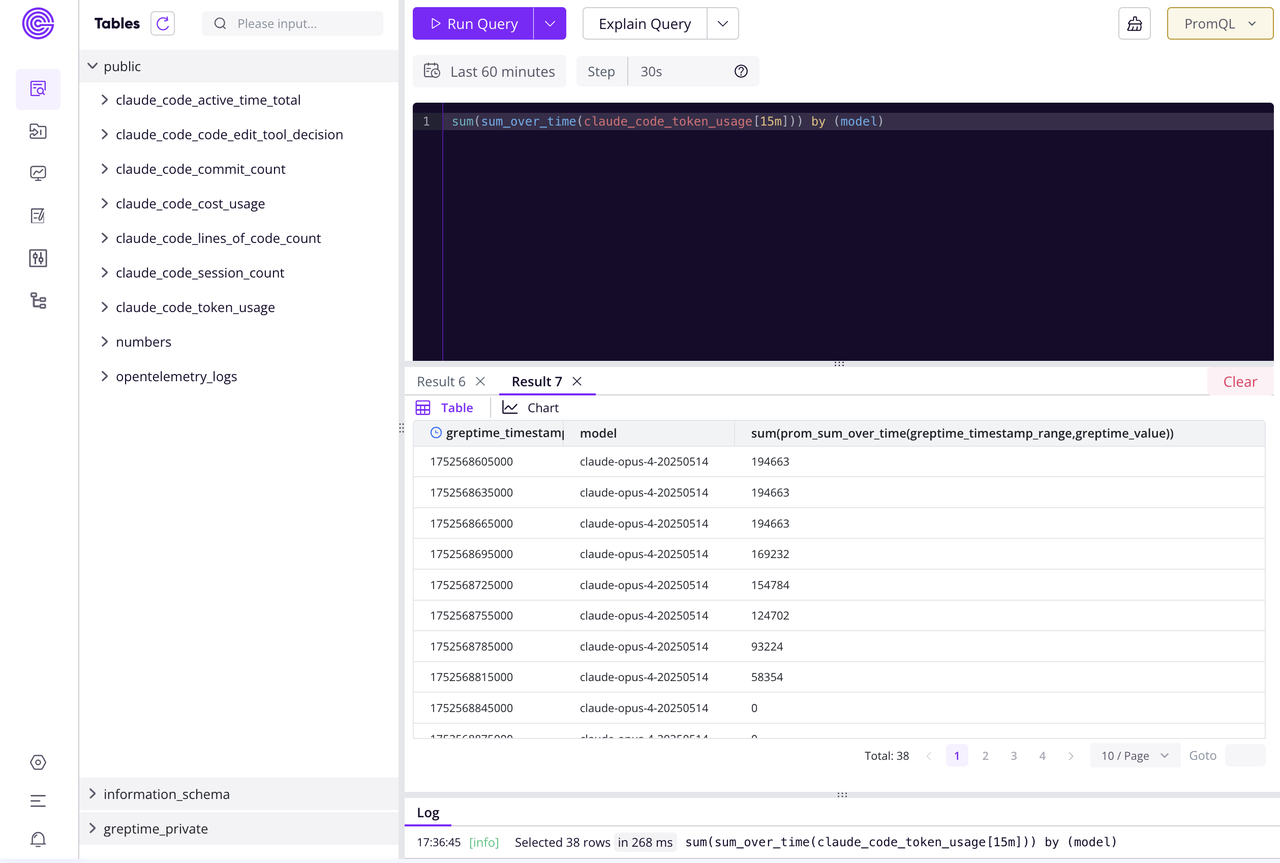Click the GreptimeDB logo icon

(38, 23)
